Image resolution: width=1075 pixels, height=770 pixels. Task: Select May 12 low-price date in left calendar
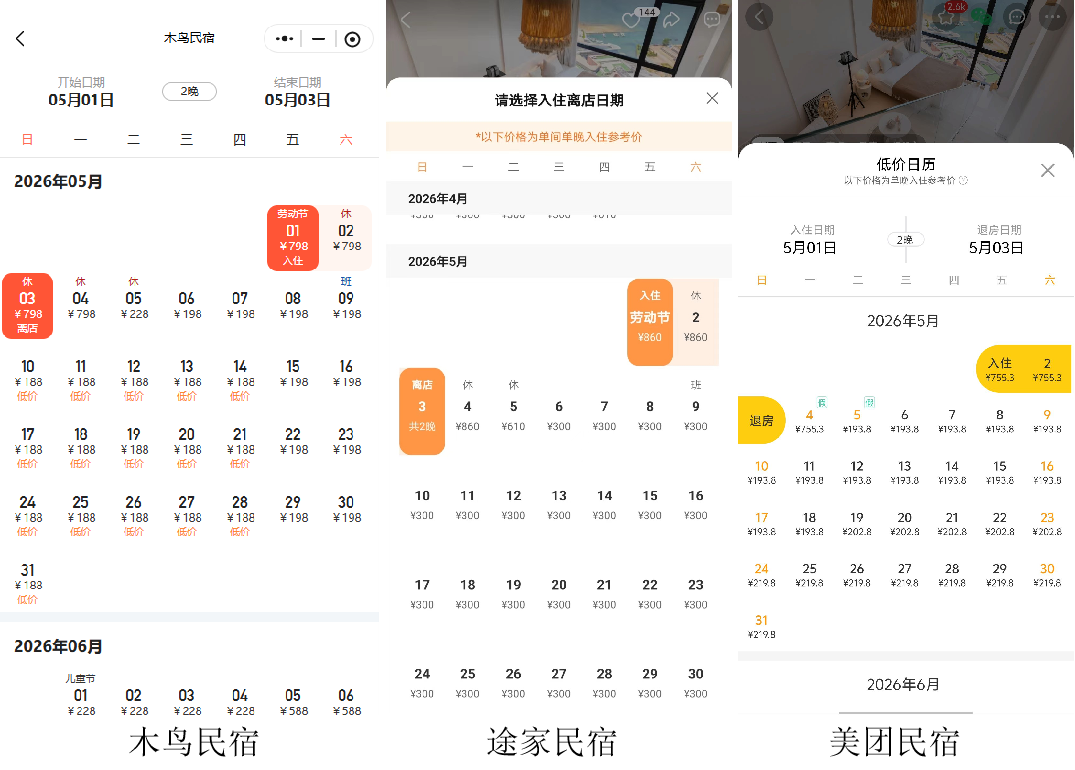pyautogui.click(x=133, y=378)
